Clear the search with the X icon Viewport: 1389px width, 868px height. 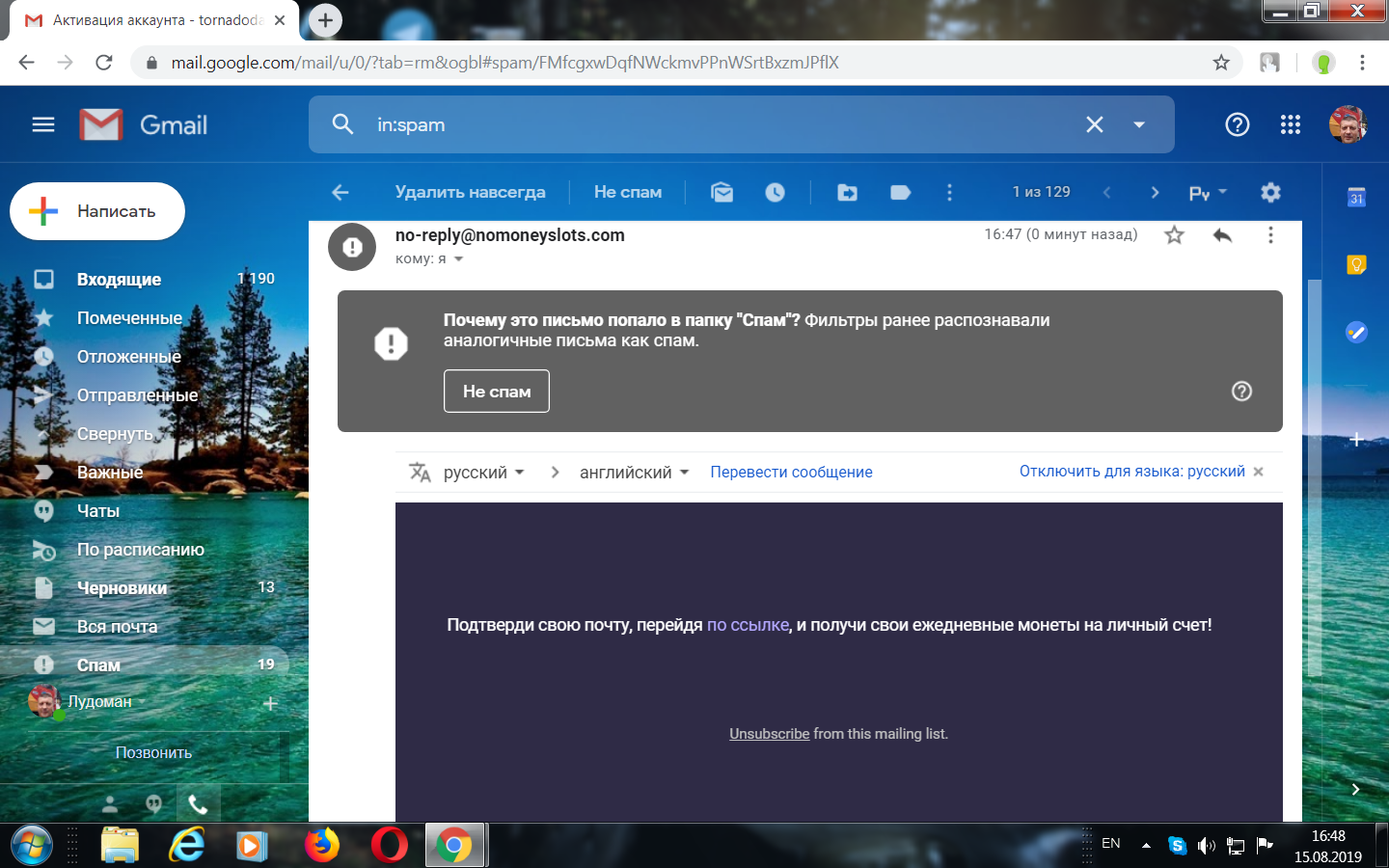(1095, 124)
